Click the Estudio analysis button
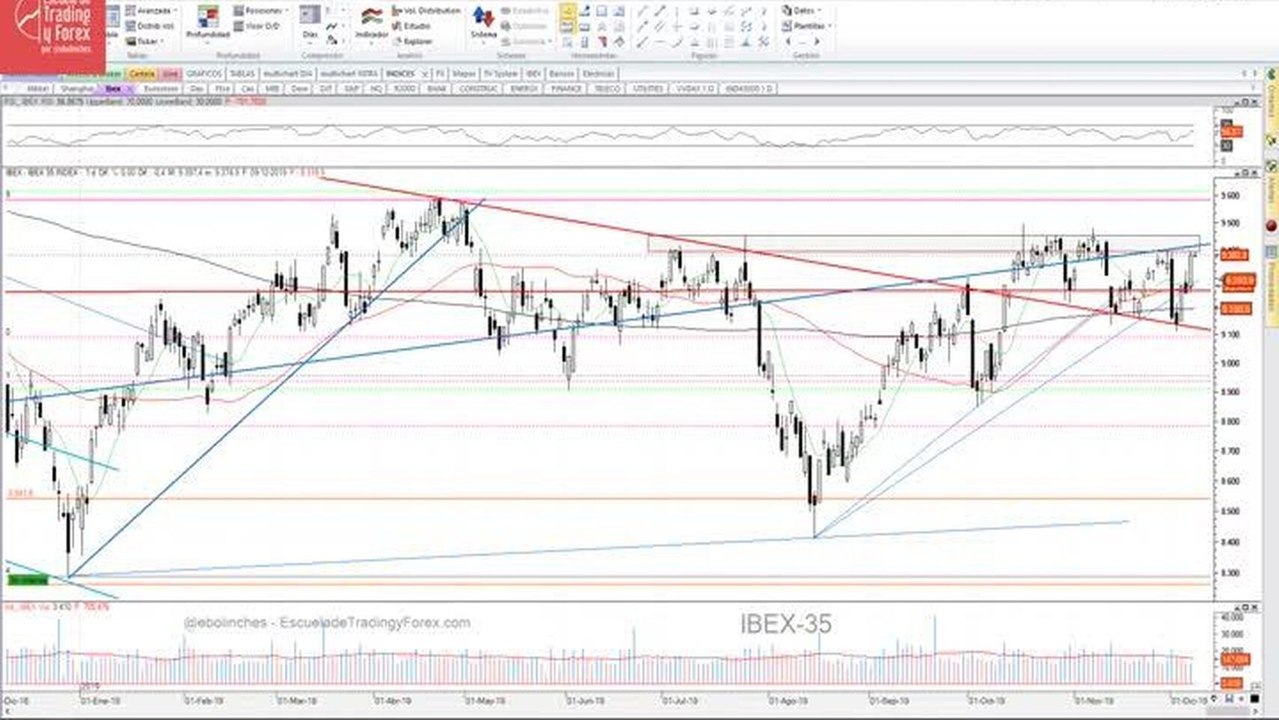This screenshot has width=1279, height=720. pos(412,26)
